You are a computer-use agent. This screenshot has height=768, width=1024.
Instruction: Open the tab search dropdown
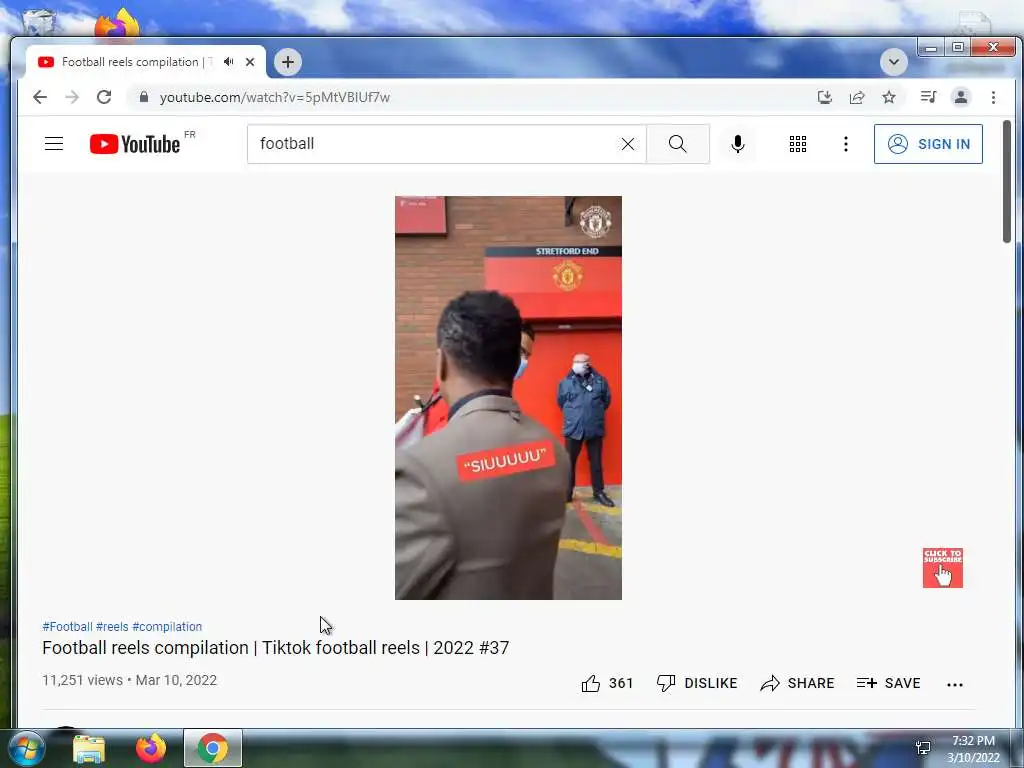[x=893, y=62]
